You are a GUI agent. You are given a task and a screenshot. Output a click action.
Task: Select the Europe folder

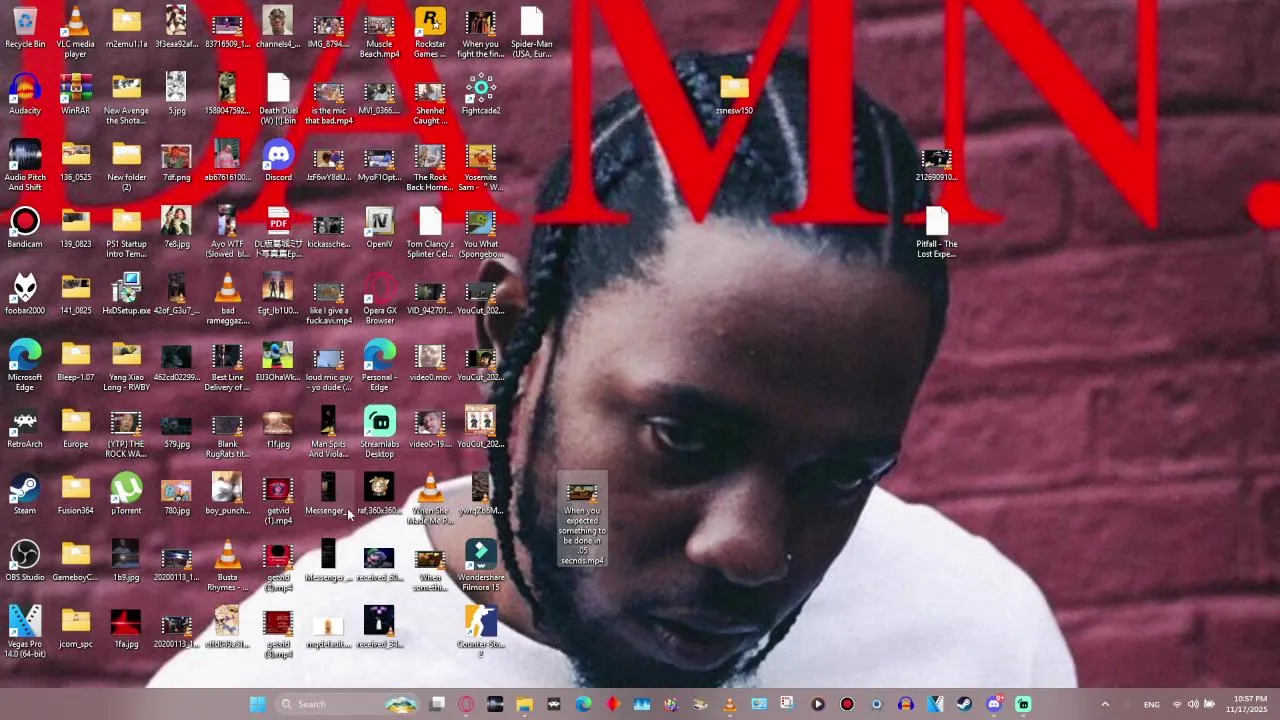pyautogui.click(x=76, y=428)
